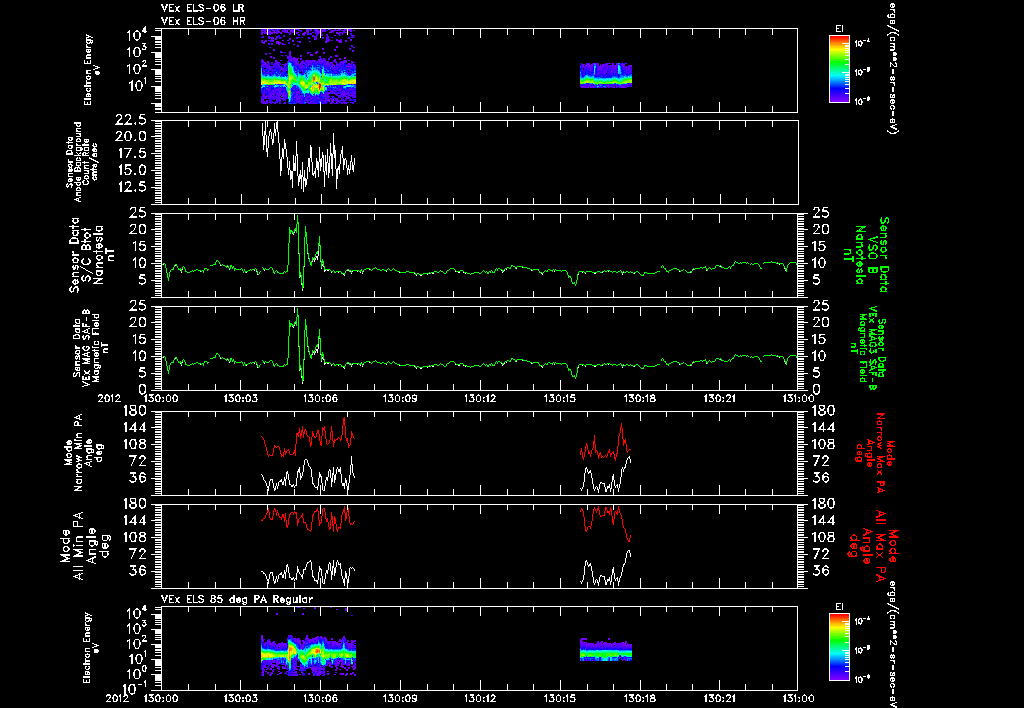This screenshot has height=708, width=1024.
Task: Click the "130:21" label on the bottom time axis
Action: (x=719, y=698)
